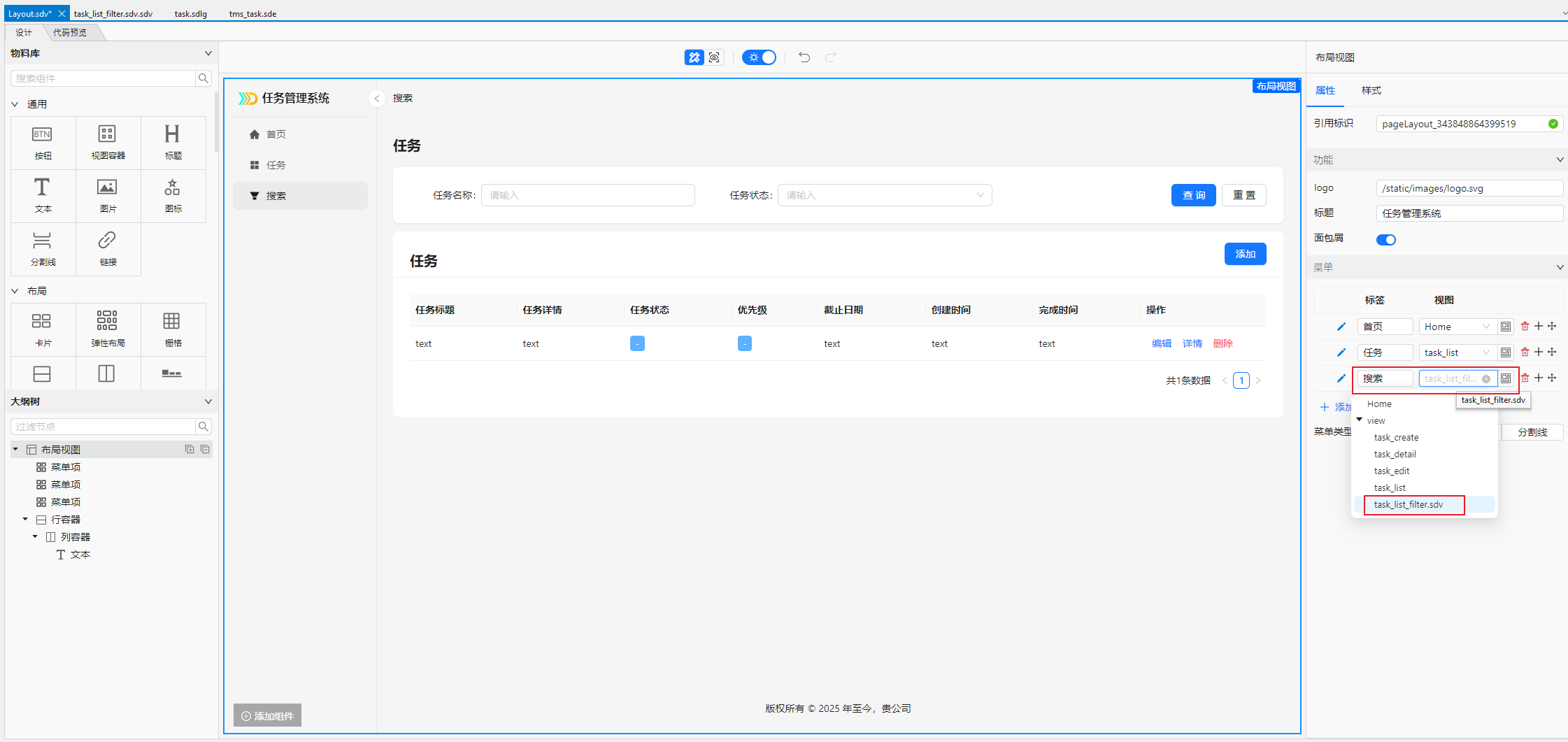Image resolution: width=1568 pixels, height=742 pixels.
Task: Open the Home view dropdown
Action: pyautogui.click(x=1457, y=327)
